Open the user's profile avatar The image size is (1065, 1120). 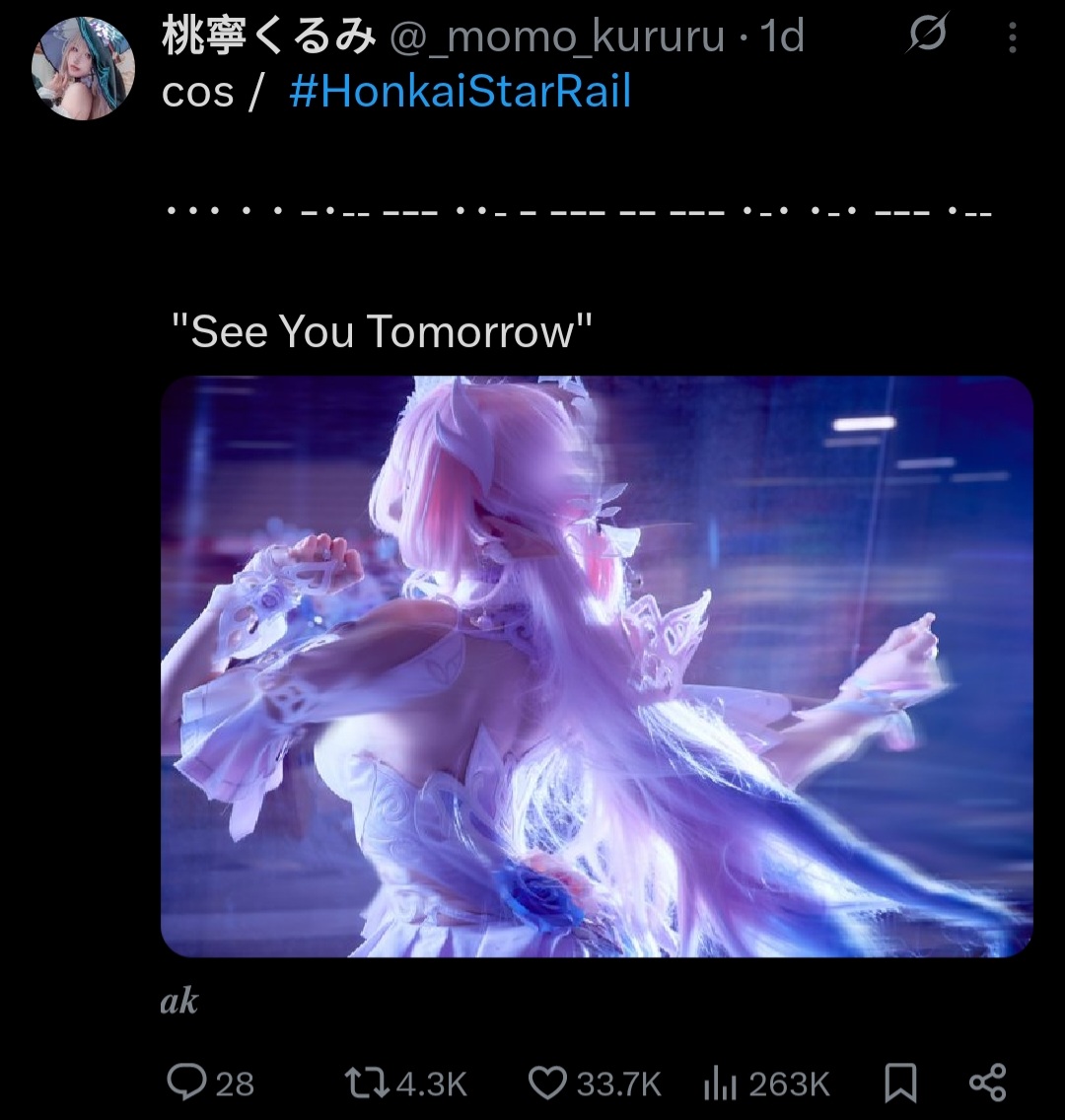[x=83, y=69]
